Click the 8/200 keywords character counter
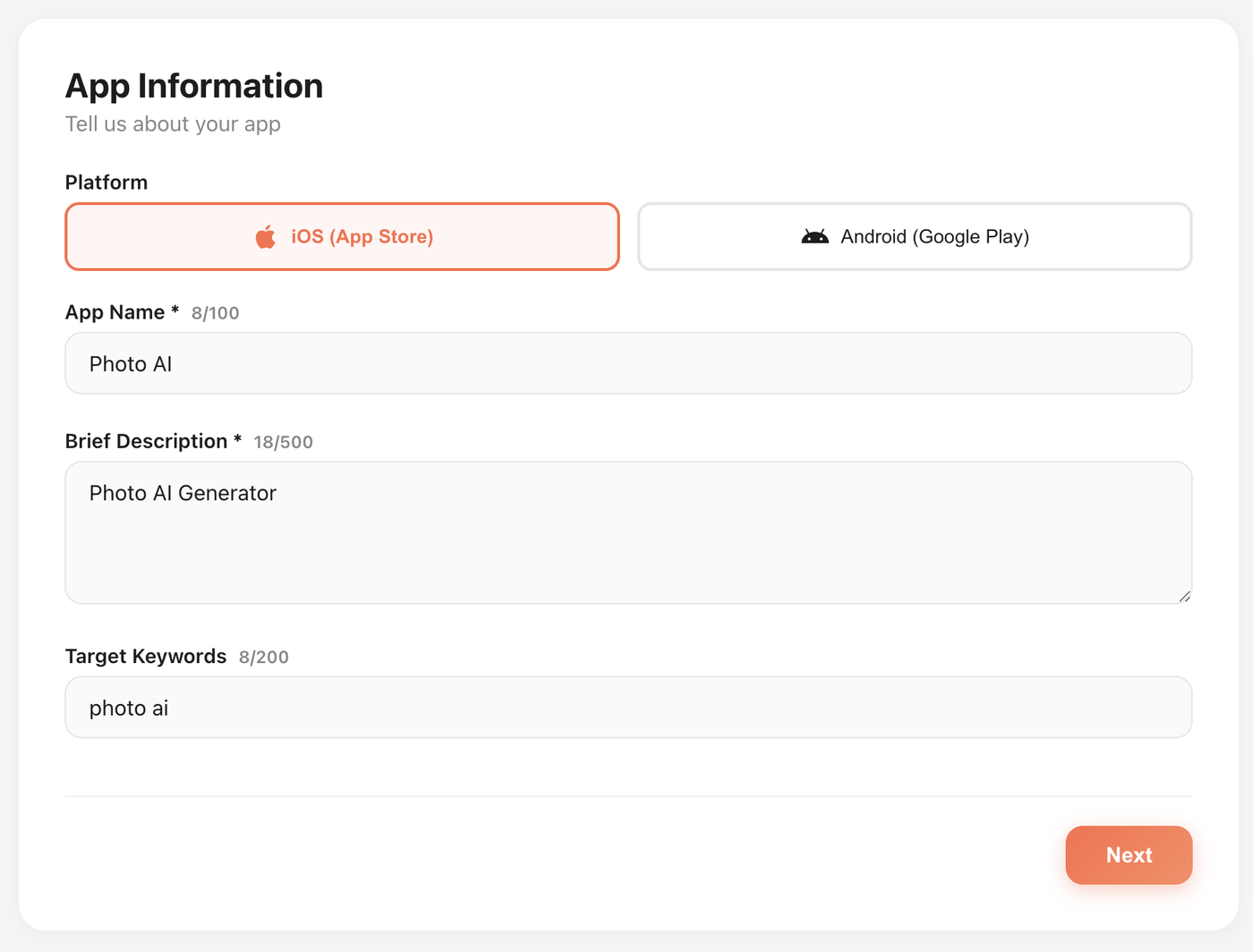This screenshot has width=1253, height=952. [x=263, y=658]
